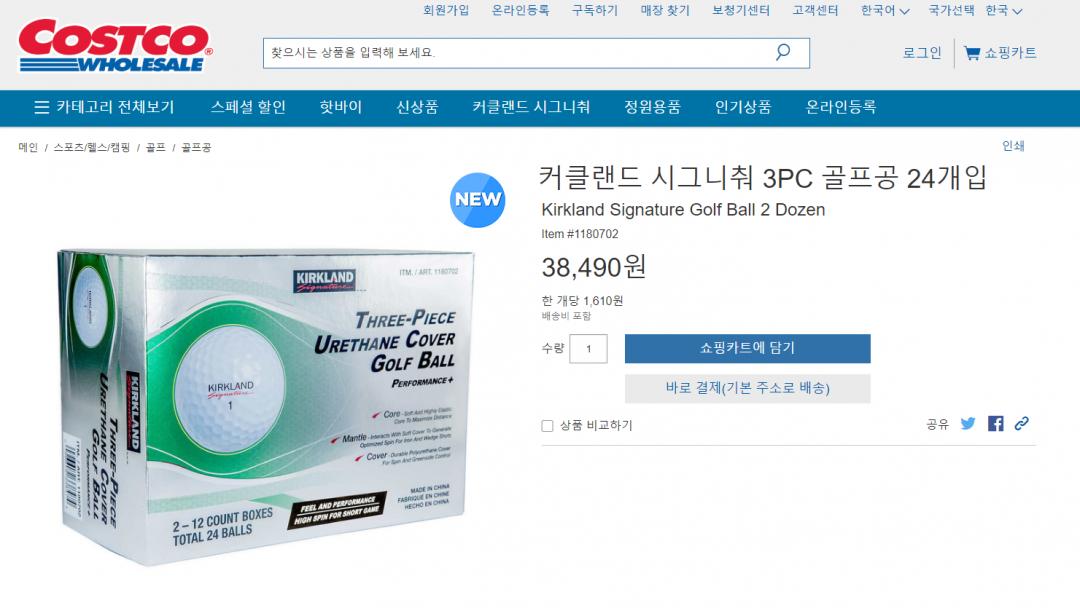Click the blue NEW badge
This screenshot has width=1080, height=608.
477,200
